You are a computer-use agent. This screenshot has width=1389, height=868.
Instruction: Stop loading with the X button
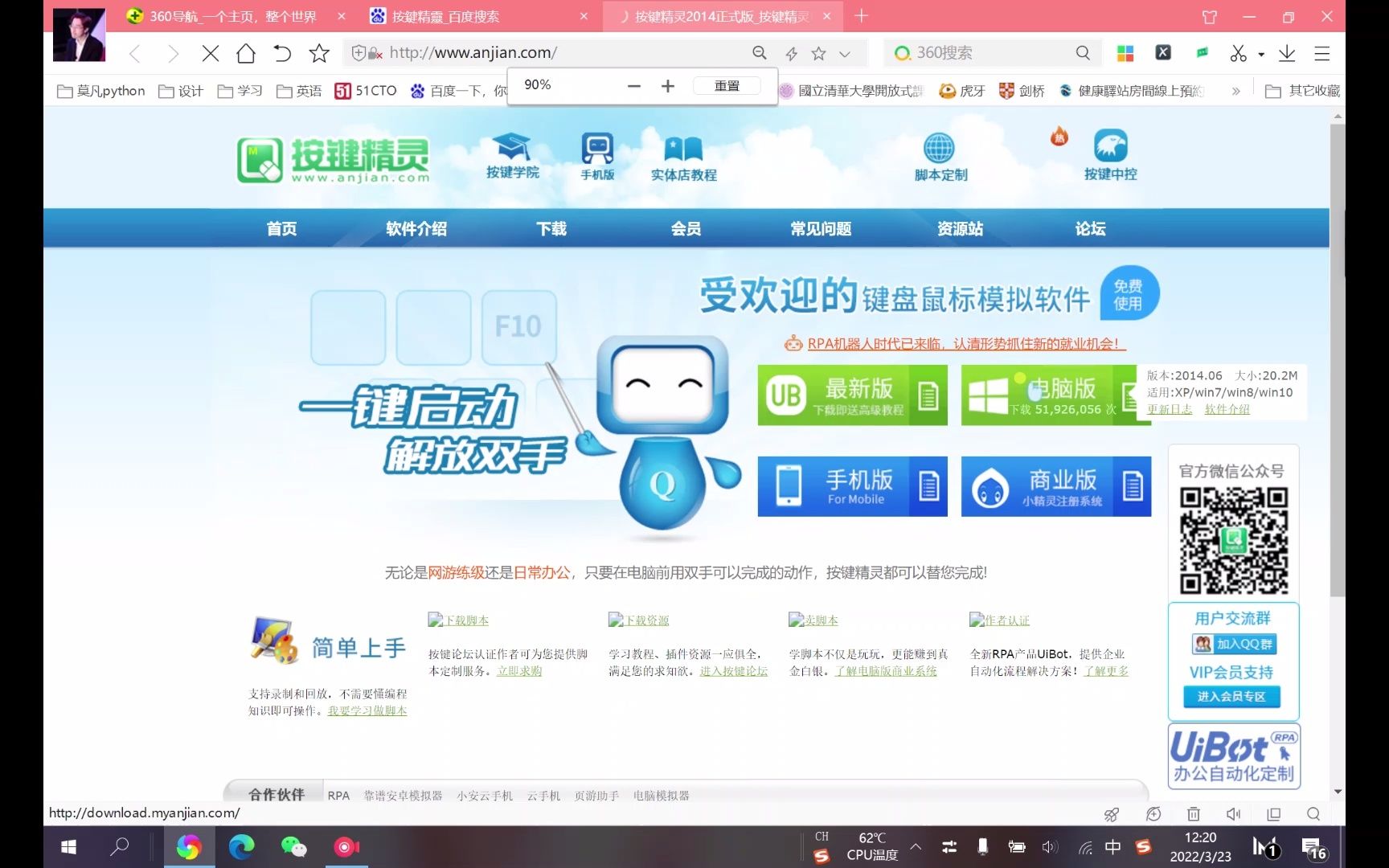[x=211, y=54]
